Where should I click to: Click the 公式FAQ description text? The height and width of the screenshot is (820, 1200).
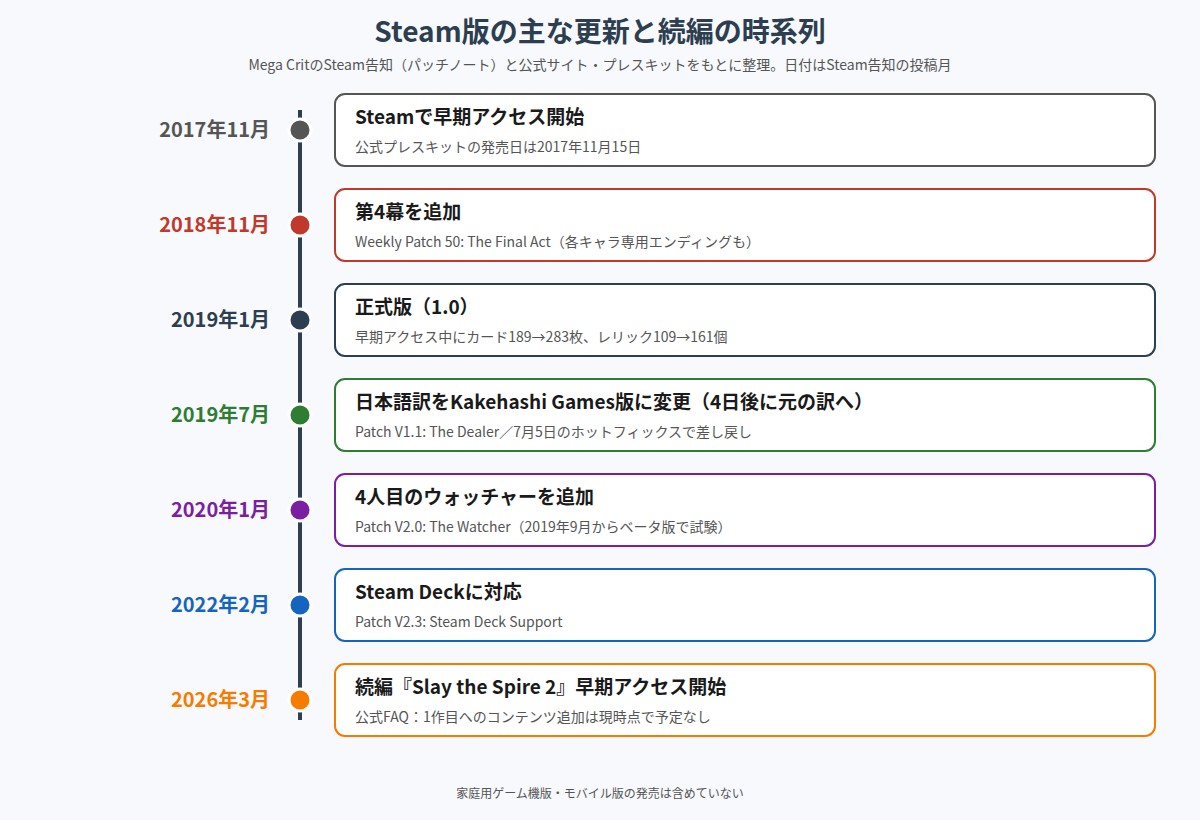coord(532,717)
